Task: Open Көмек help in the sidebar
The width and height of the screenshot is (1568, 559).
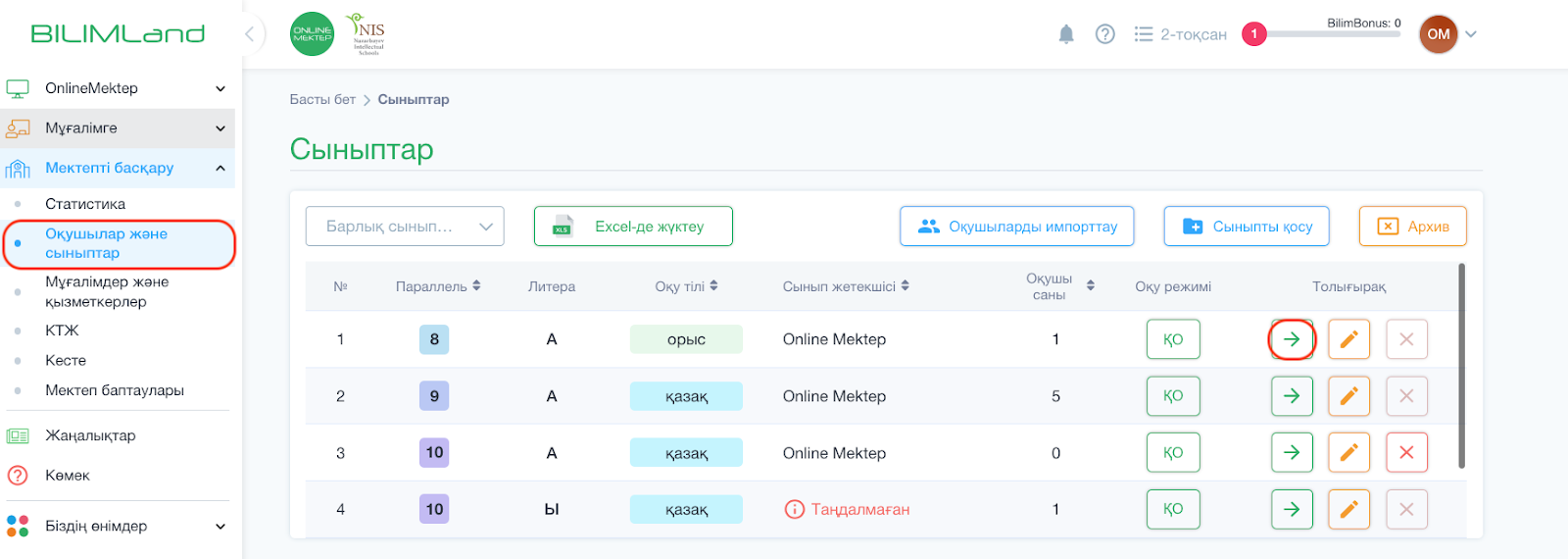Action: point(68,476)
